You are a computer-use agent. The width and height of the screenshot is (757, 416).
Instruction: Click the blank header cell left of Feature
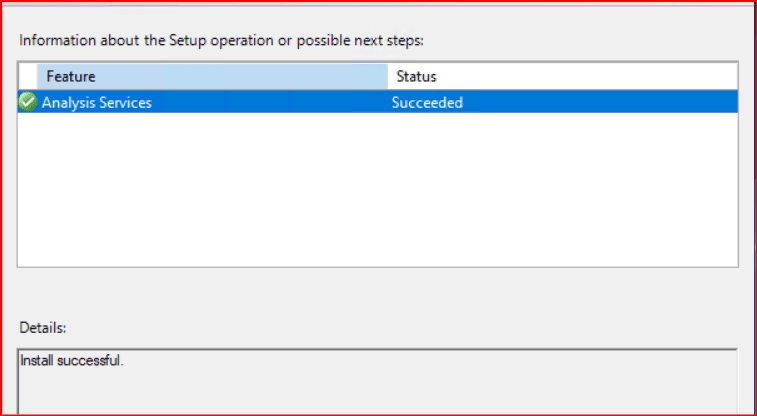[x=27, y=76]
